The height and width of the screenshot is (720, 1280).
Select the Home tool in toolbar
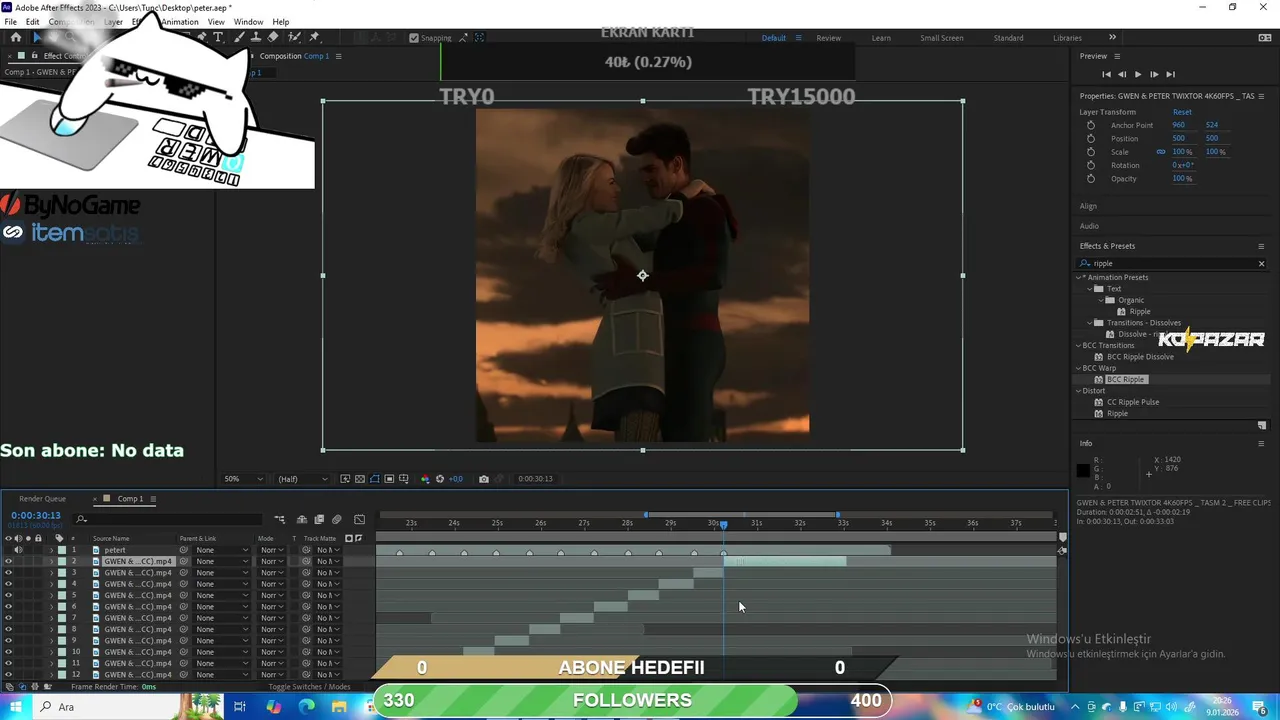coord(15,37)
